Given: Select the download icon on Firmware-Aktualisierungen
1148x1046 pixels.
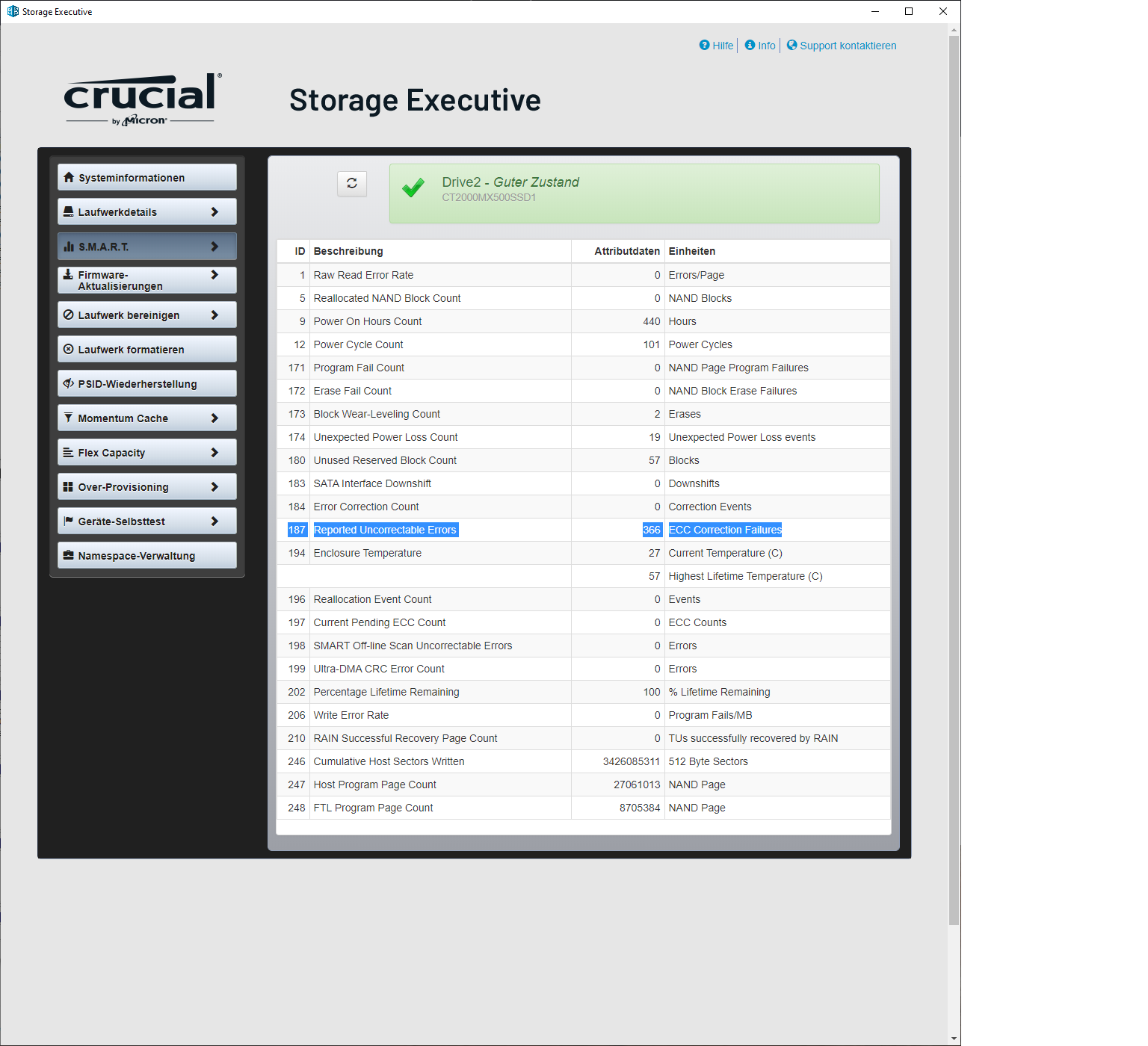Looking at the screenshot, I should tap(70, 274).
